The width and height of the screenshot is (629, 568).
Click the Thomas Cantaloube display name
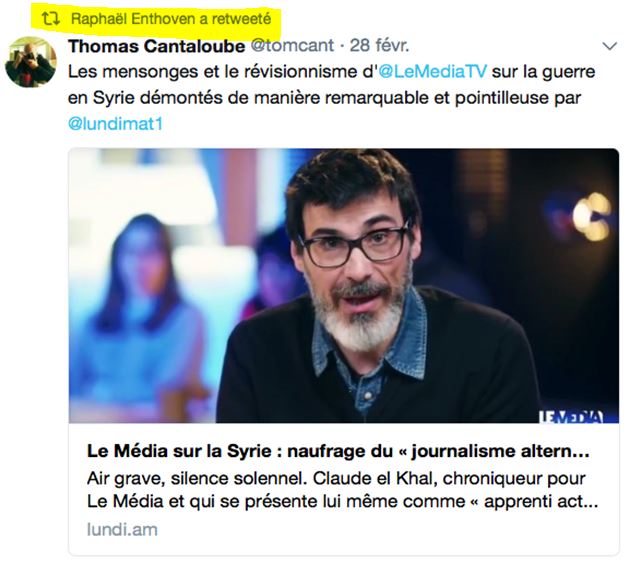156,46
